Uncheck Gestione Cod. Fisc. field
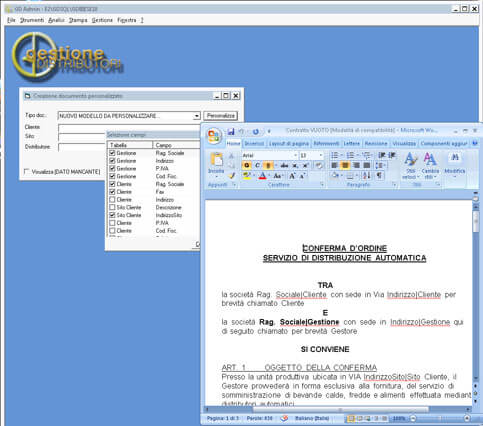Image resolution: width=483 pixels, height=426 pixels. tap(112, 176)
